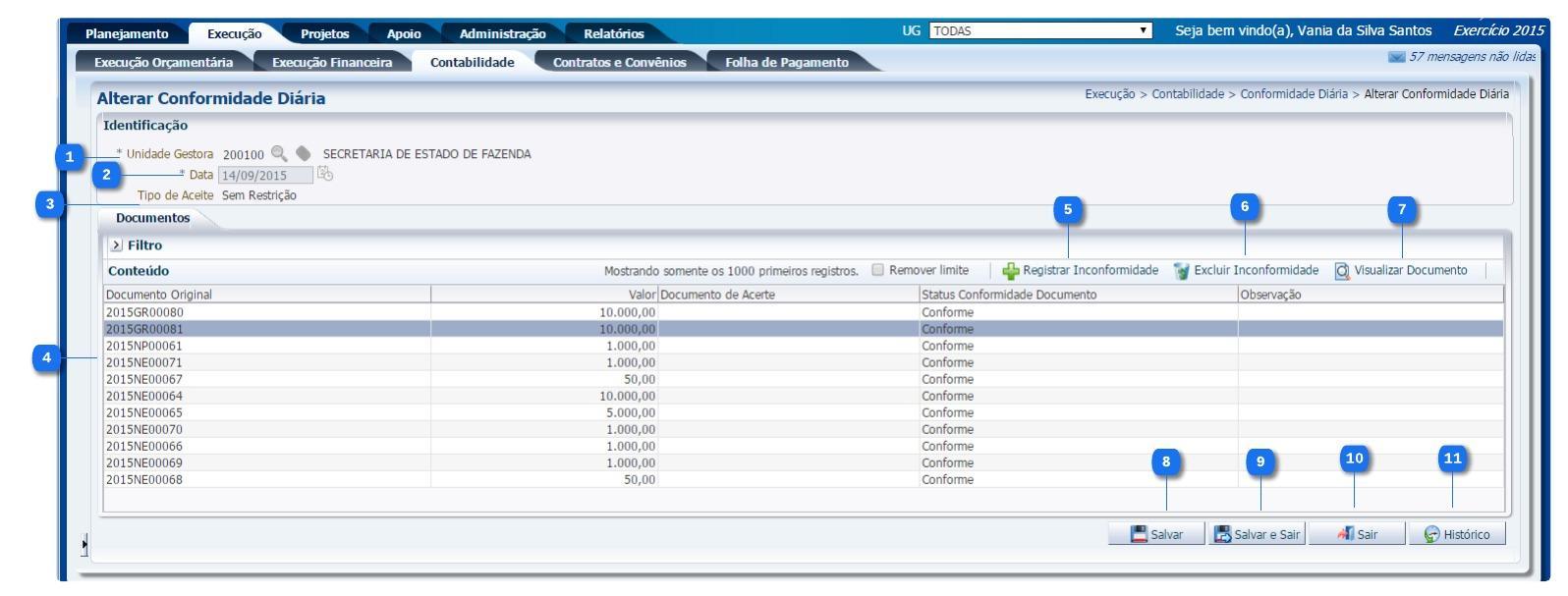Click the Salvar button
Viewport: 1568px width, 596px height.
click(x=1156, y=534)
